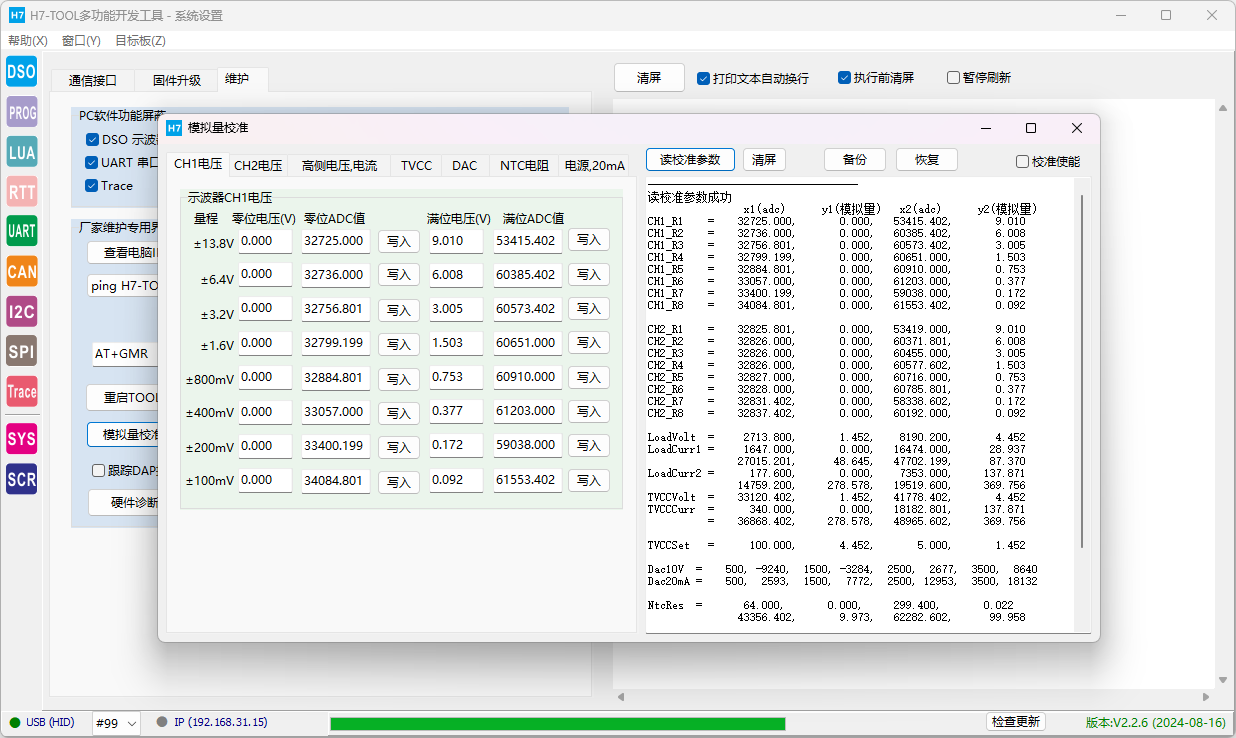
Task: Uncheck the 执行前清屏 option
Action: tap(845, 78)
